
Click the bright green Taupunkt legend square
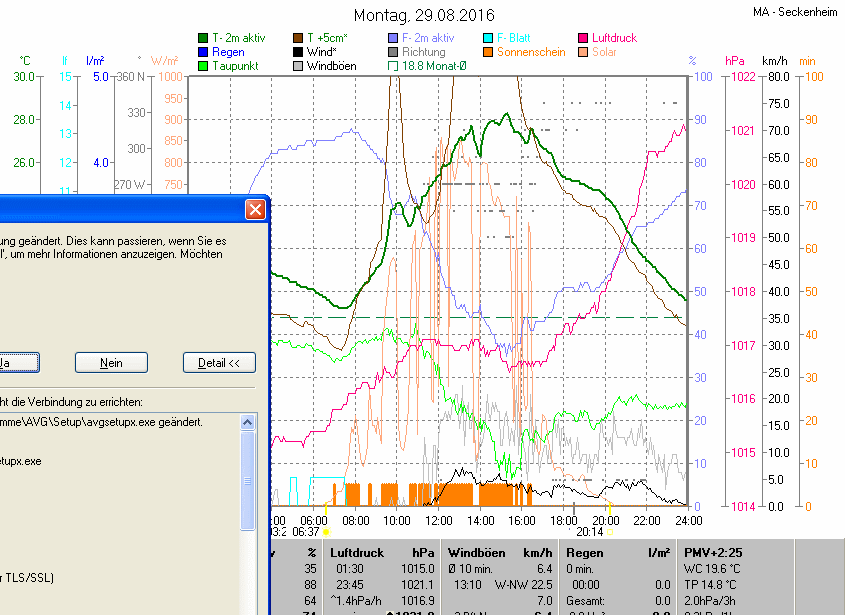point(204,66)
